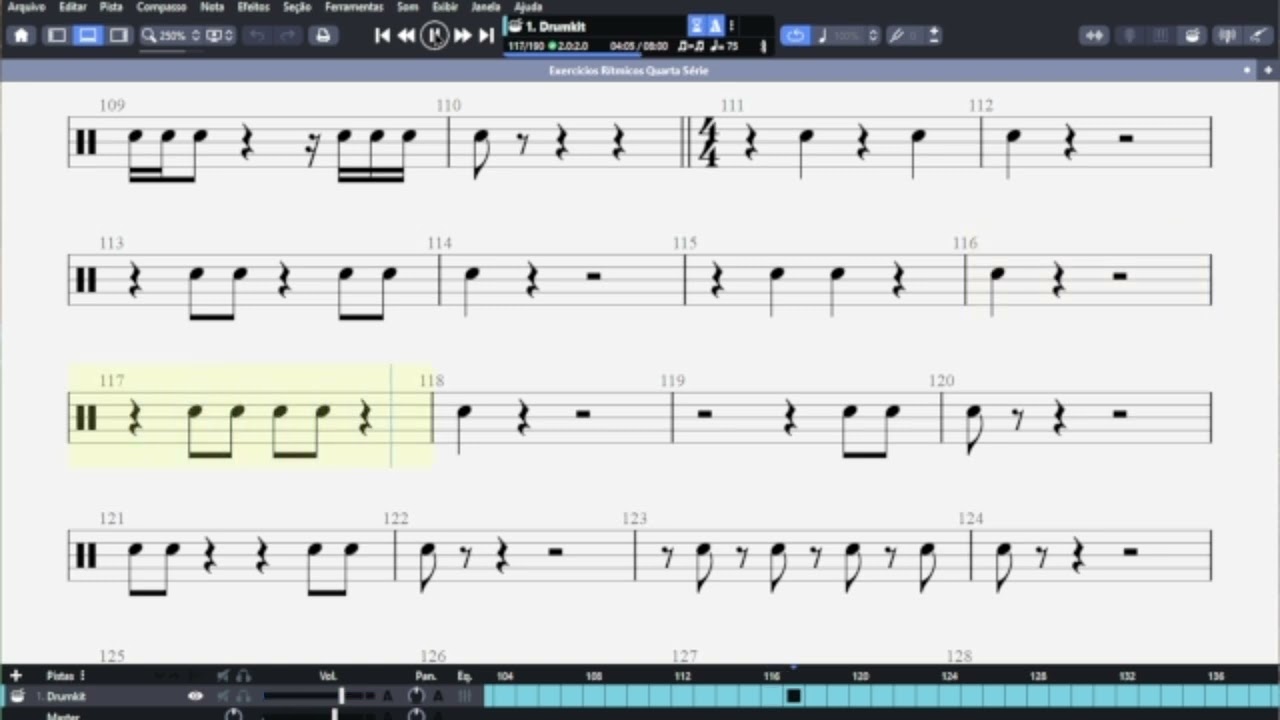Image resolution: width=1280 pixels, height=720 pixels.
Task: Click timeline block at bar 117
Action: pyautogui.click(x=793, y=696)
